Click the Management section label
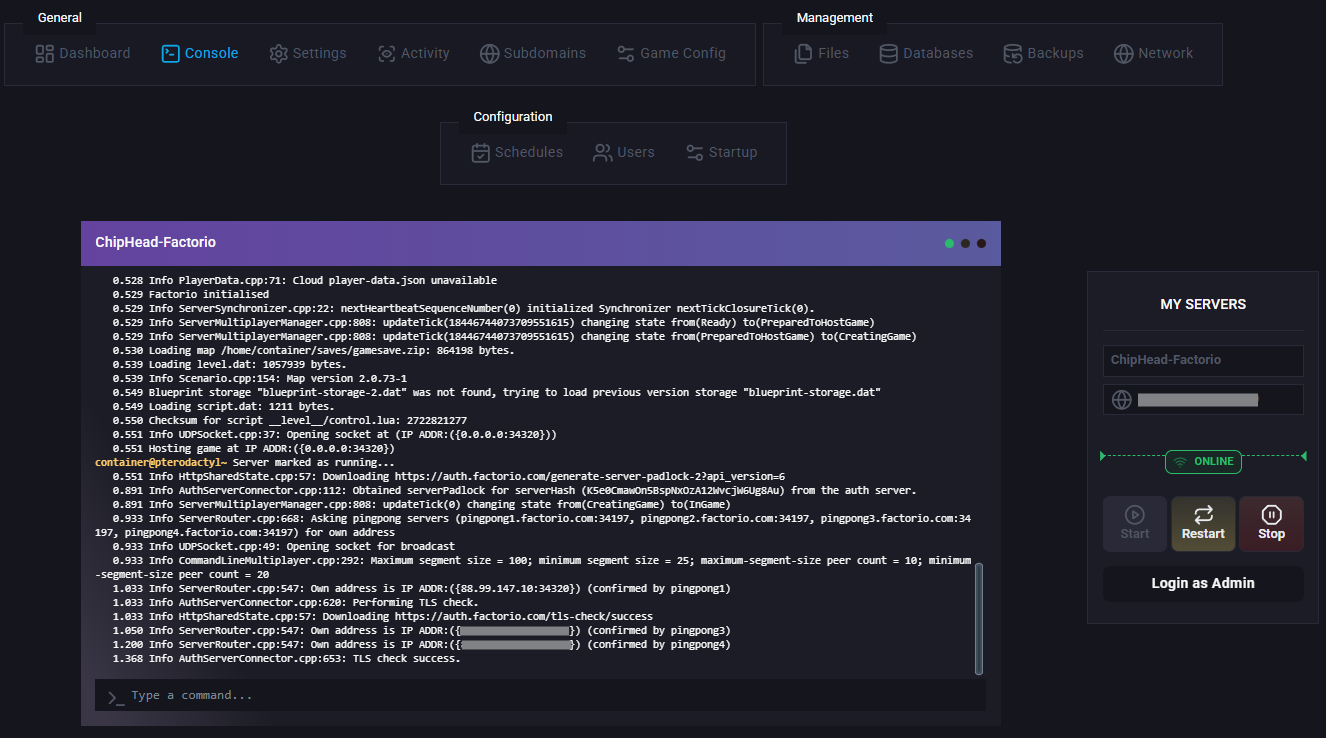 click(835, 18)
